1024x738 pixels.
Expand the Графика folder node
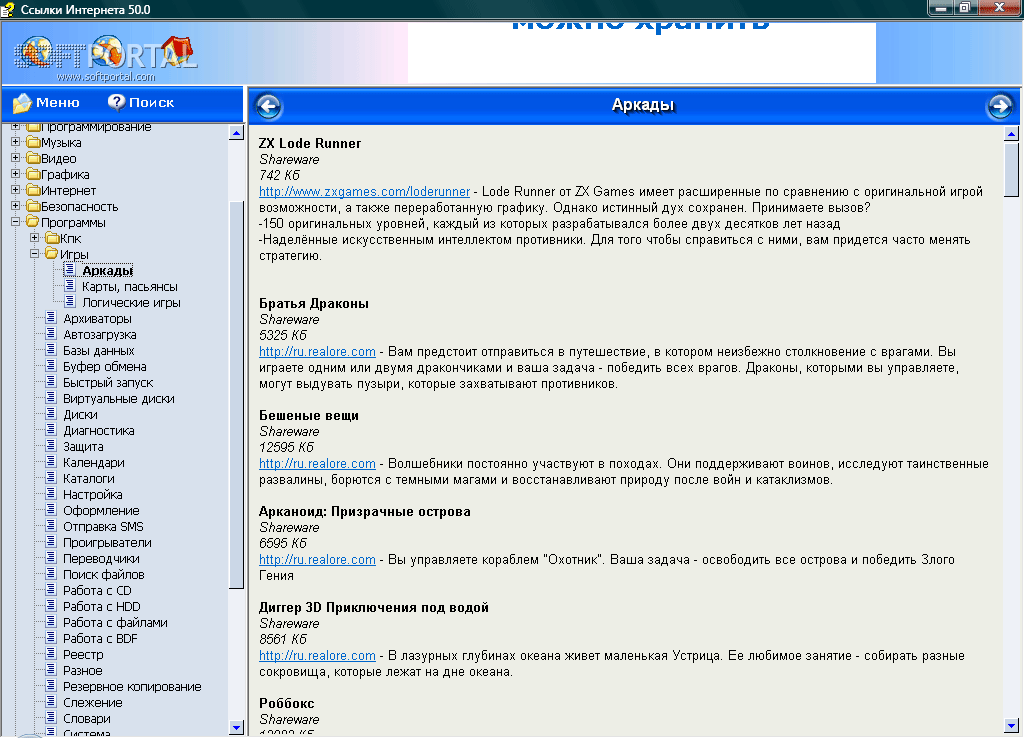pyautogui.click(x=16, y=174)
